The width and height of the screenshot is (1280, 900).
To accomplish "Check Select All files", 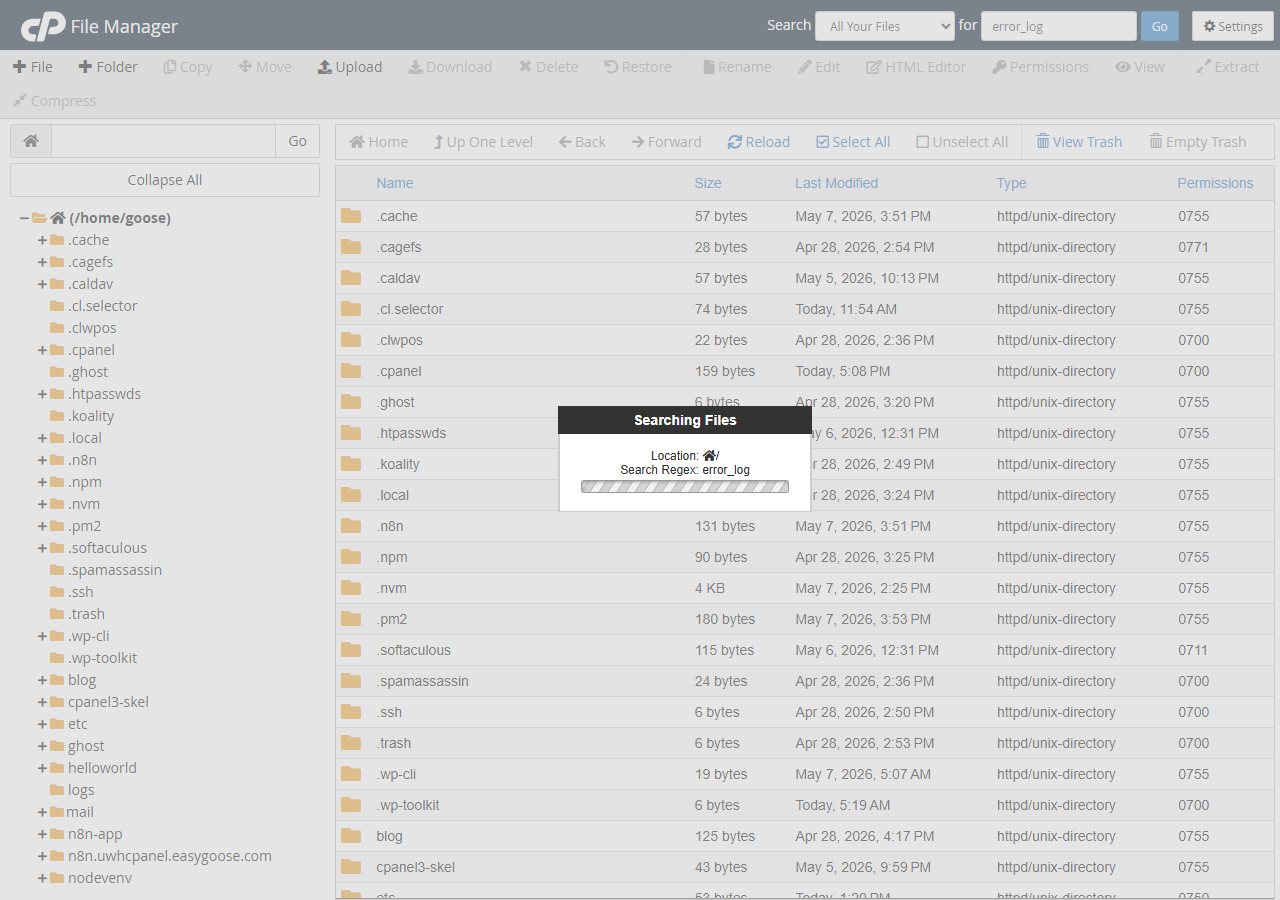I will [853, 142].
